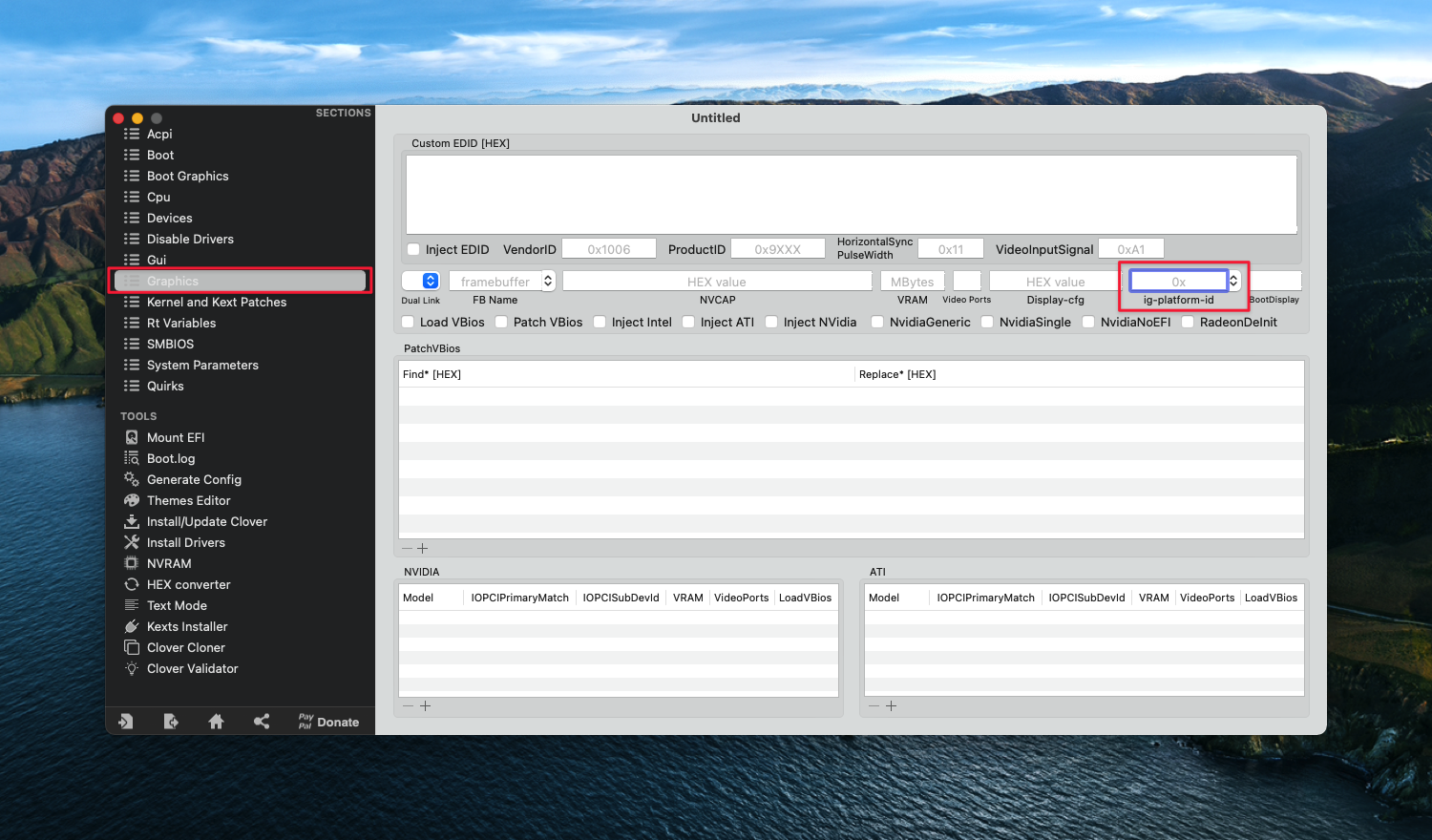1432x840 pixels.
Task: Open Themes Editor palette icon
Action: (132, 500)
